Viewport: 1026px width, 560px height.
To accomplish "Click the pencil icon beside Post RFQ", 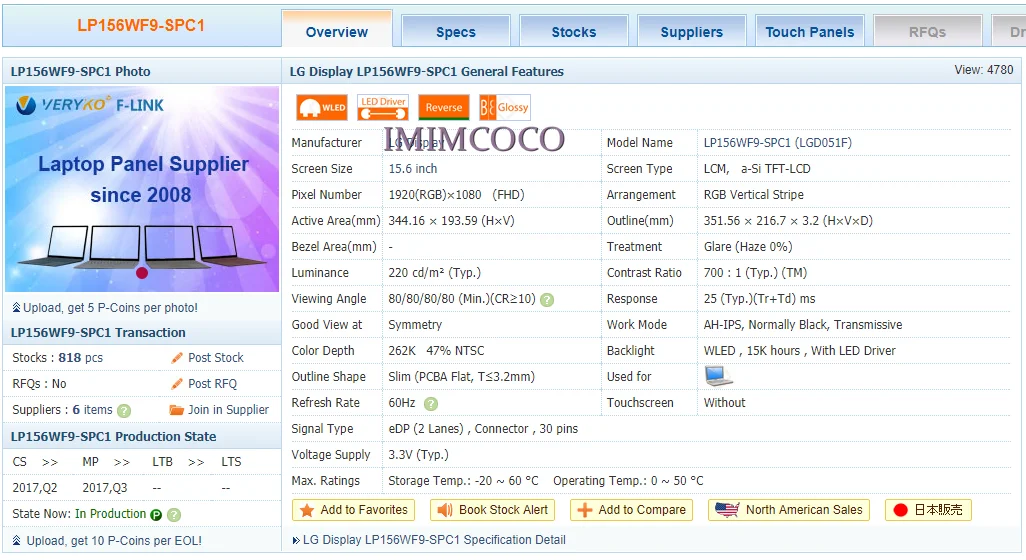I will pos(177,384).
